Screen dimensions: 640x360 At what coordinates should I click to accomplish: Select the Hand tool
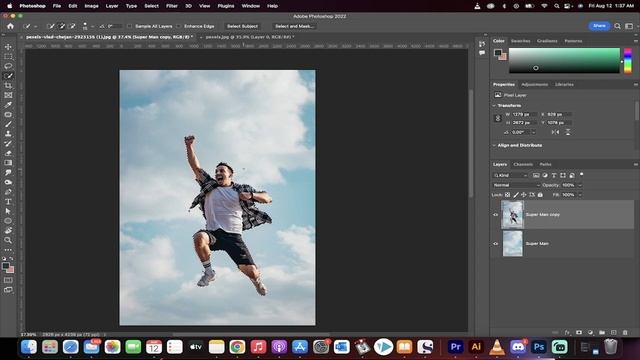[x=8, y=231]
